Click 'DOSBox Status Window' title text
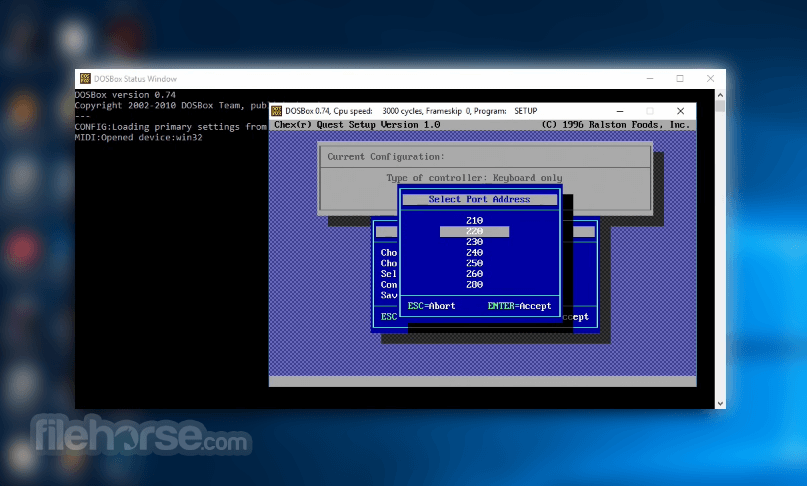 click(x=135, y=79)
